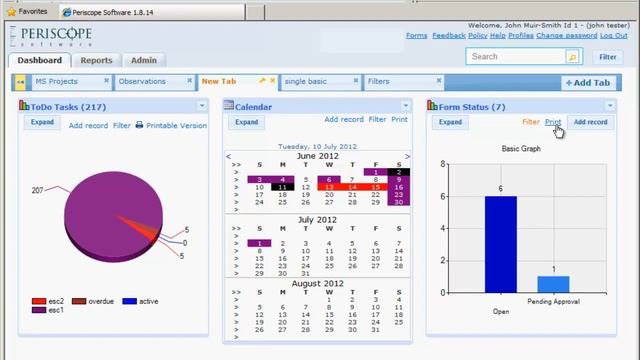Click the esc1 purple legend swatch
Screen dimensions: 640x360
(x=39, y=310)
